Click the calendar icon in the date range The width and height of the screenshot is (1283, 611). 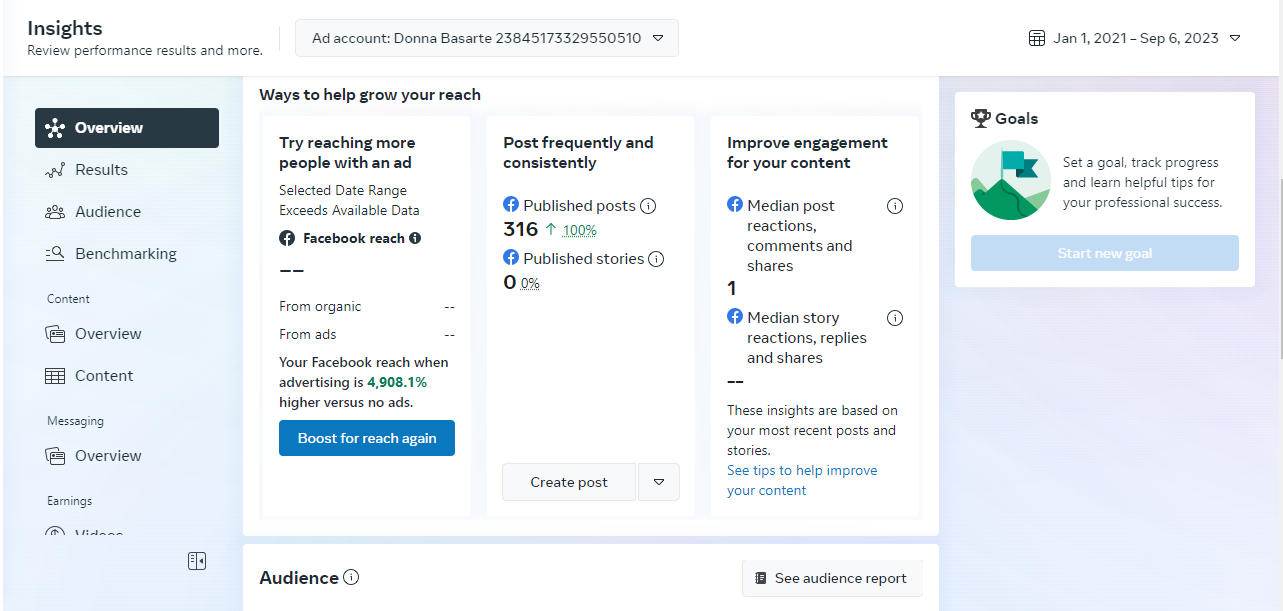(x=1037, y=38)
